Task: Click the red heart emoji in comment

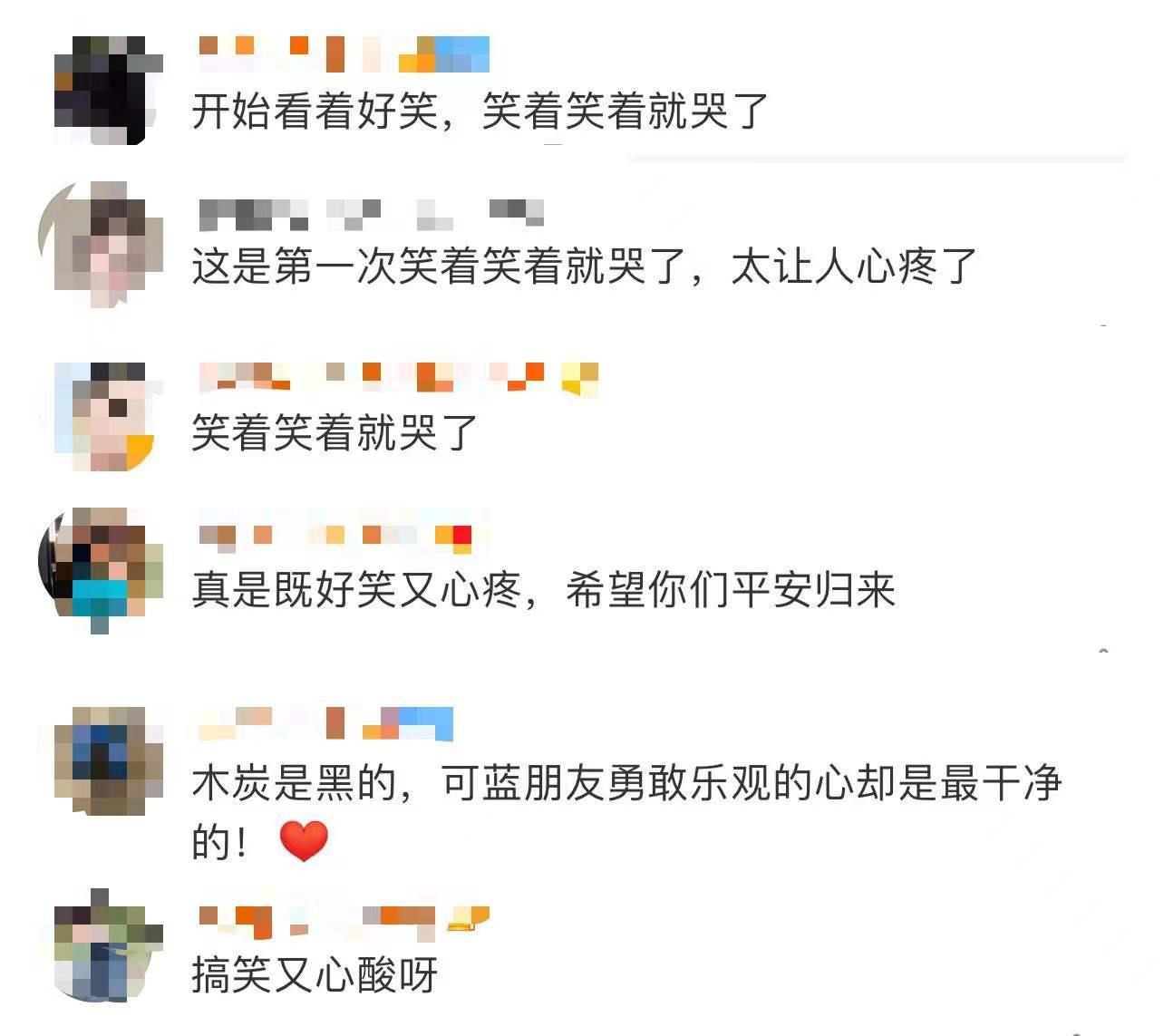Action: pos(304,841)
